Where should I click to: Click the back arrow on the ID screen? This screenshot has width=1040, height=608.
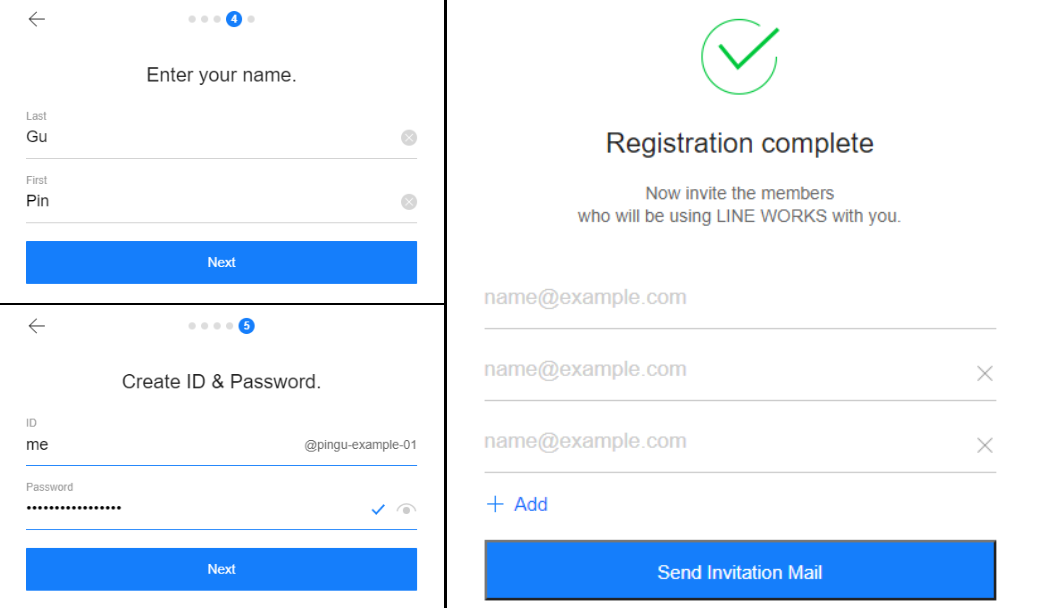pos(36,326)
